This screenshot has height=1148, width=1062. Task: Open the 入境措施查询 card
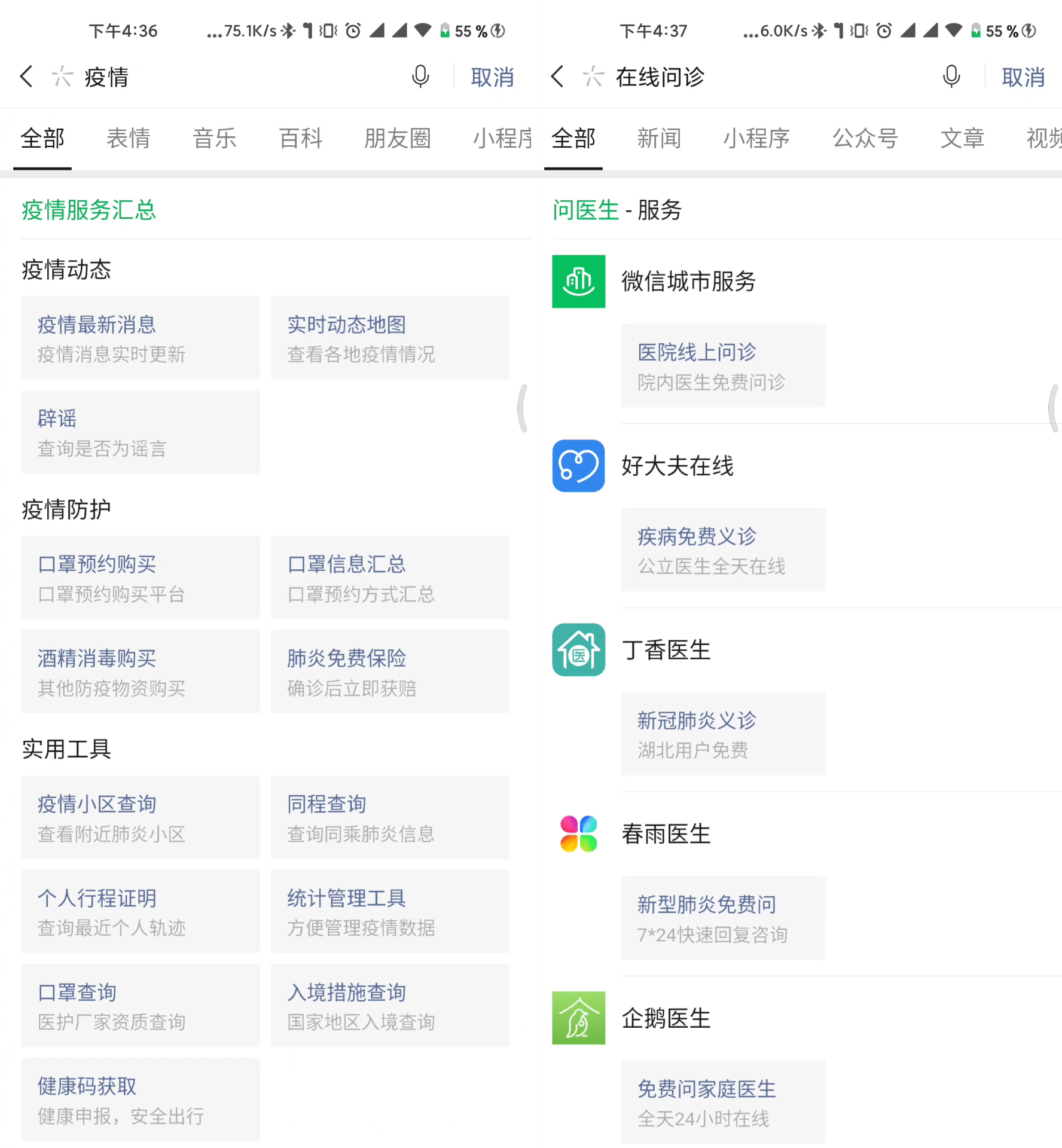[390, 1005]
